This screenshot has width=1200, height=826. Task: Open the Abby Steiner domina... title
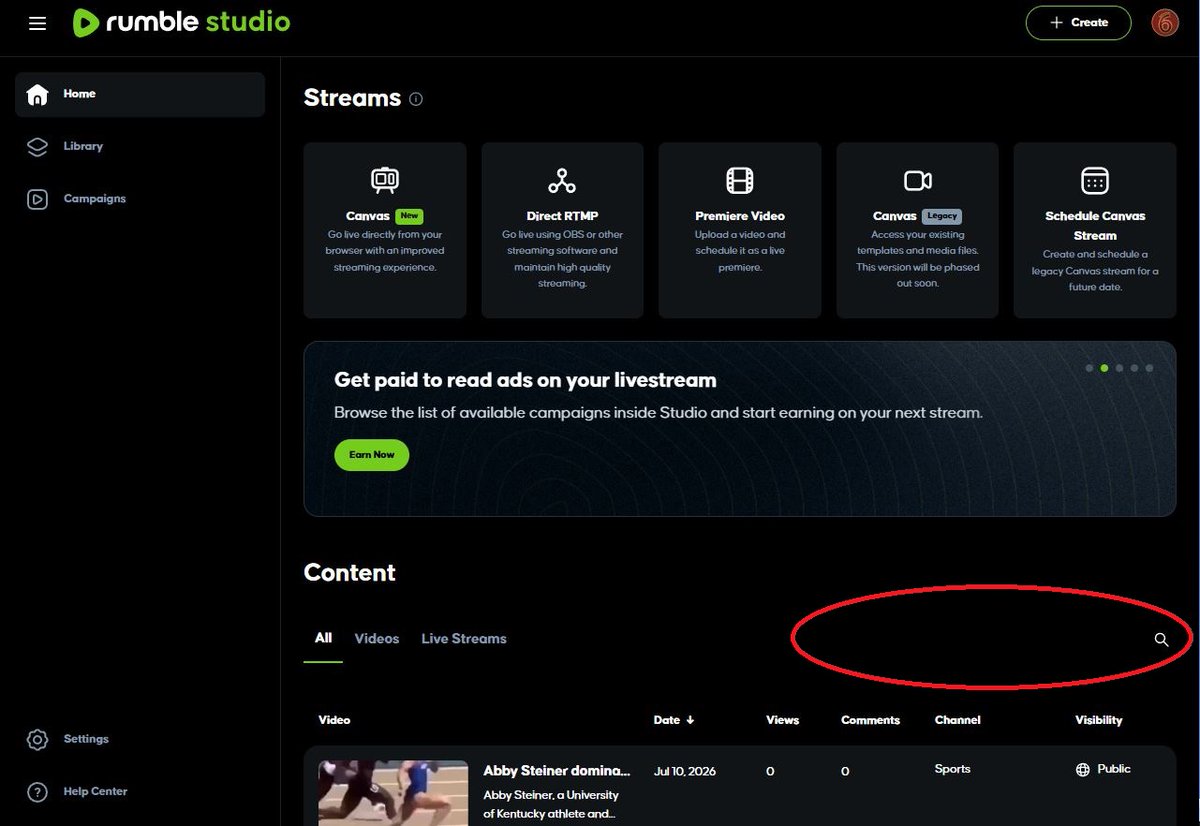557,771
